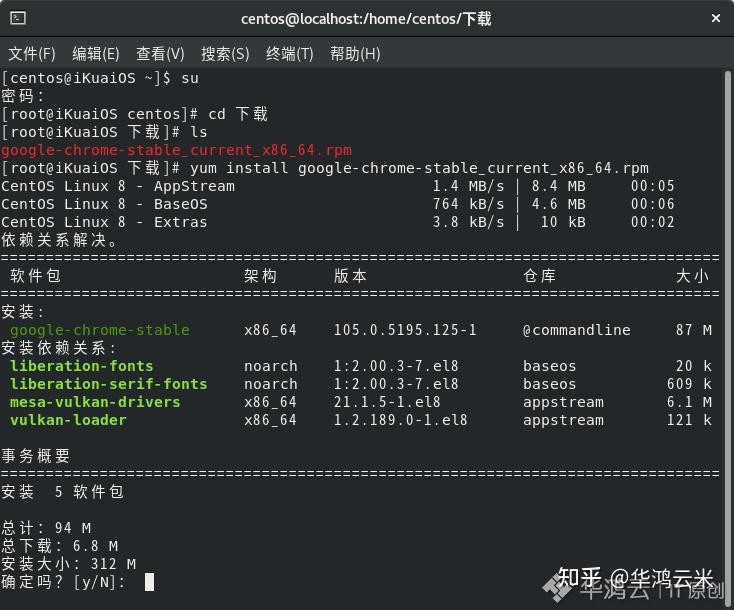Click the 仓库 column header

point(539,276)
